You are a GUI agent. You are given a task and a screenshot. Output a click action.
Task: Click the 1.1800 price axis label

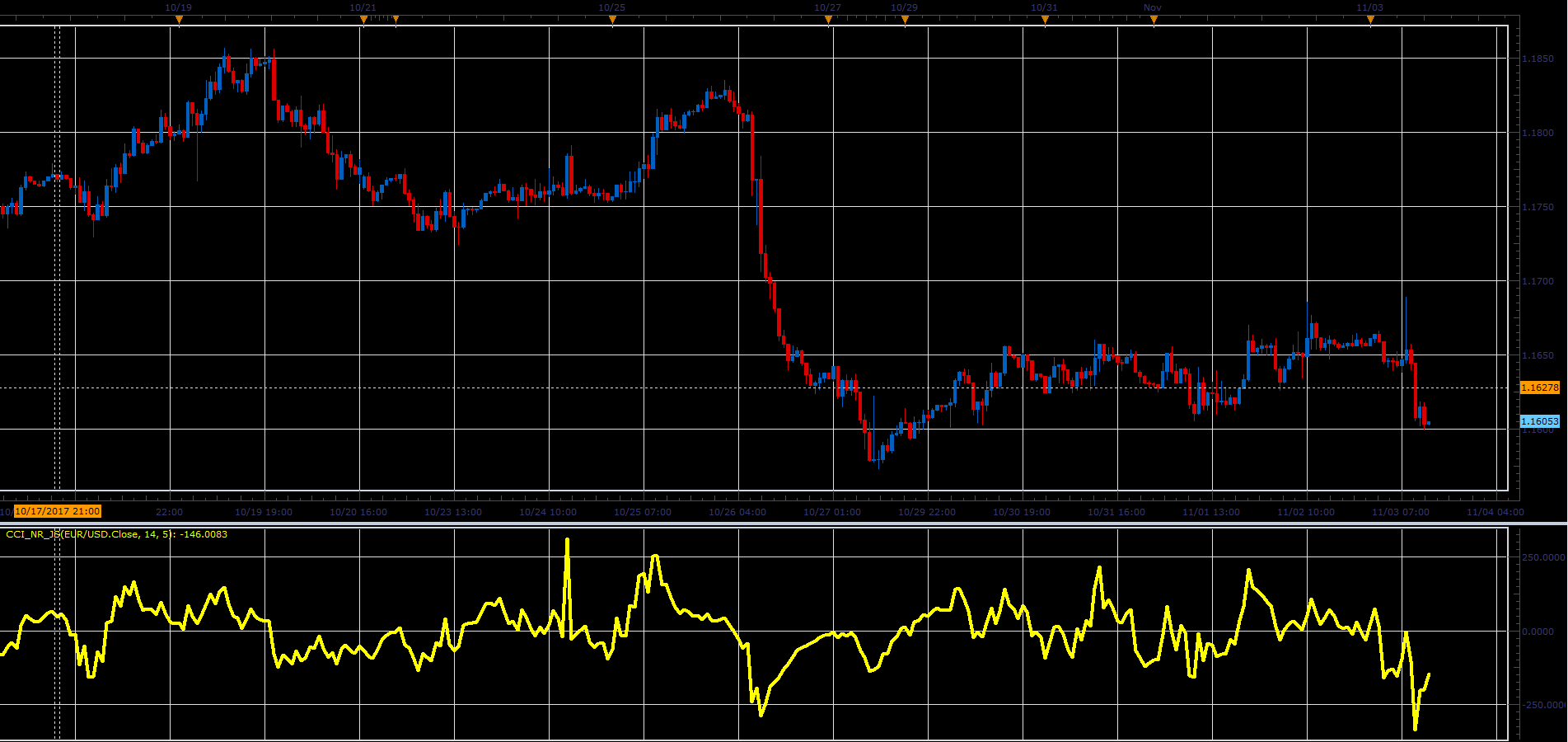pyautogui.click(x=1538, y=133)
